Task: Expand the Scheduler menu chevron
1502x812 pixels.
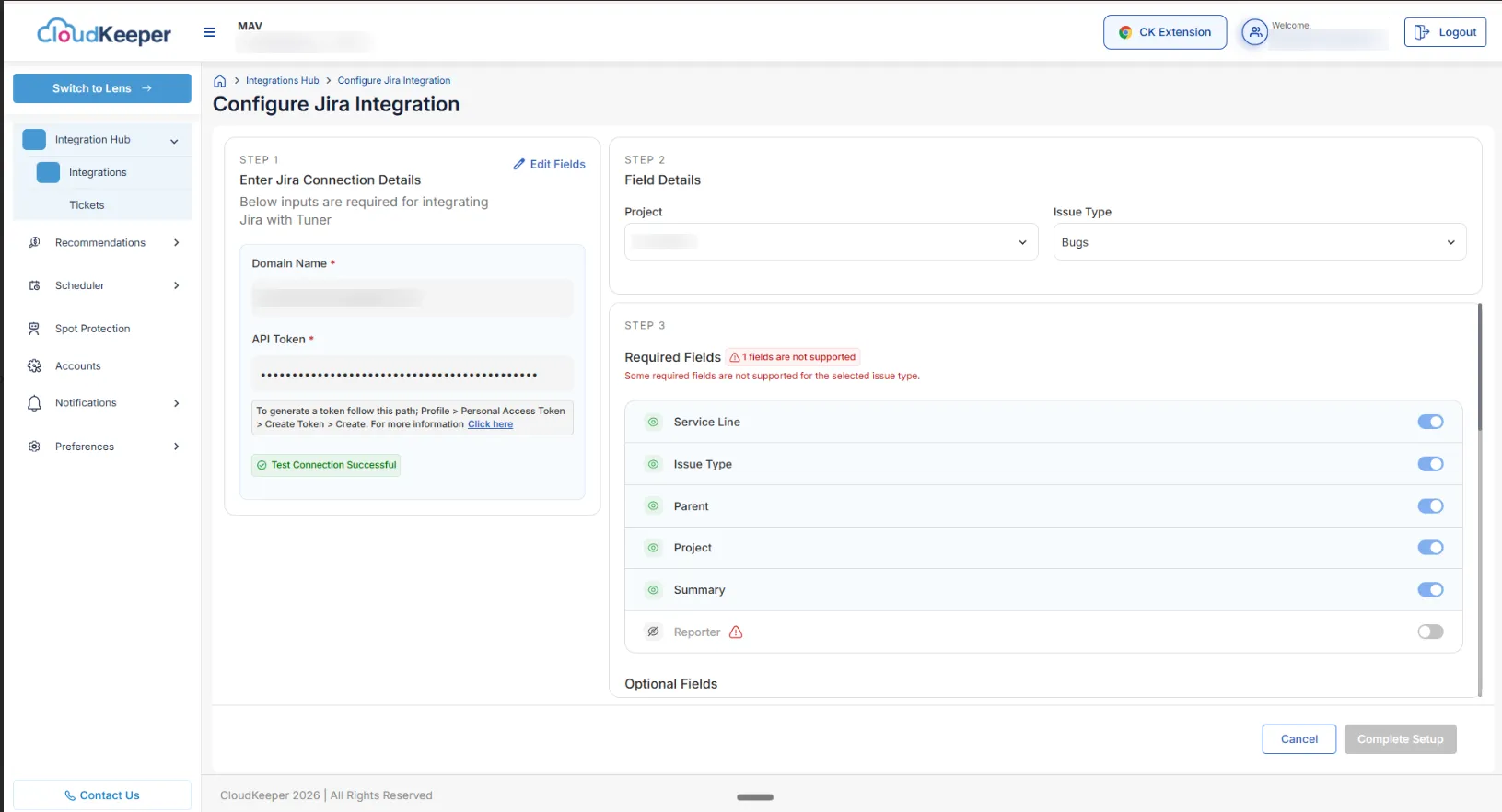Action: coord(176,285)
